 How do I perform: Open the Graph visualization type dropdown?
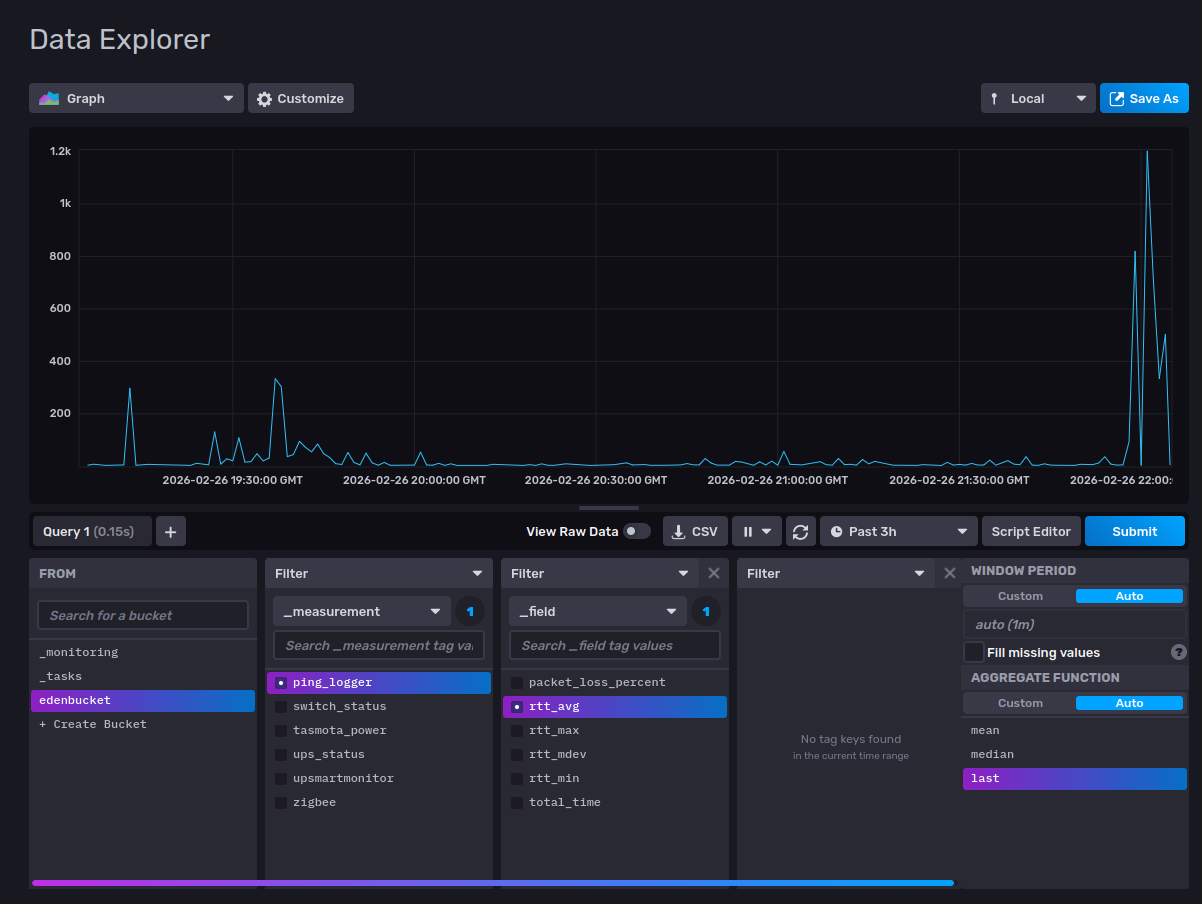(x=136, y=98)
